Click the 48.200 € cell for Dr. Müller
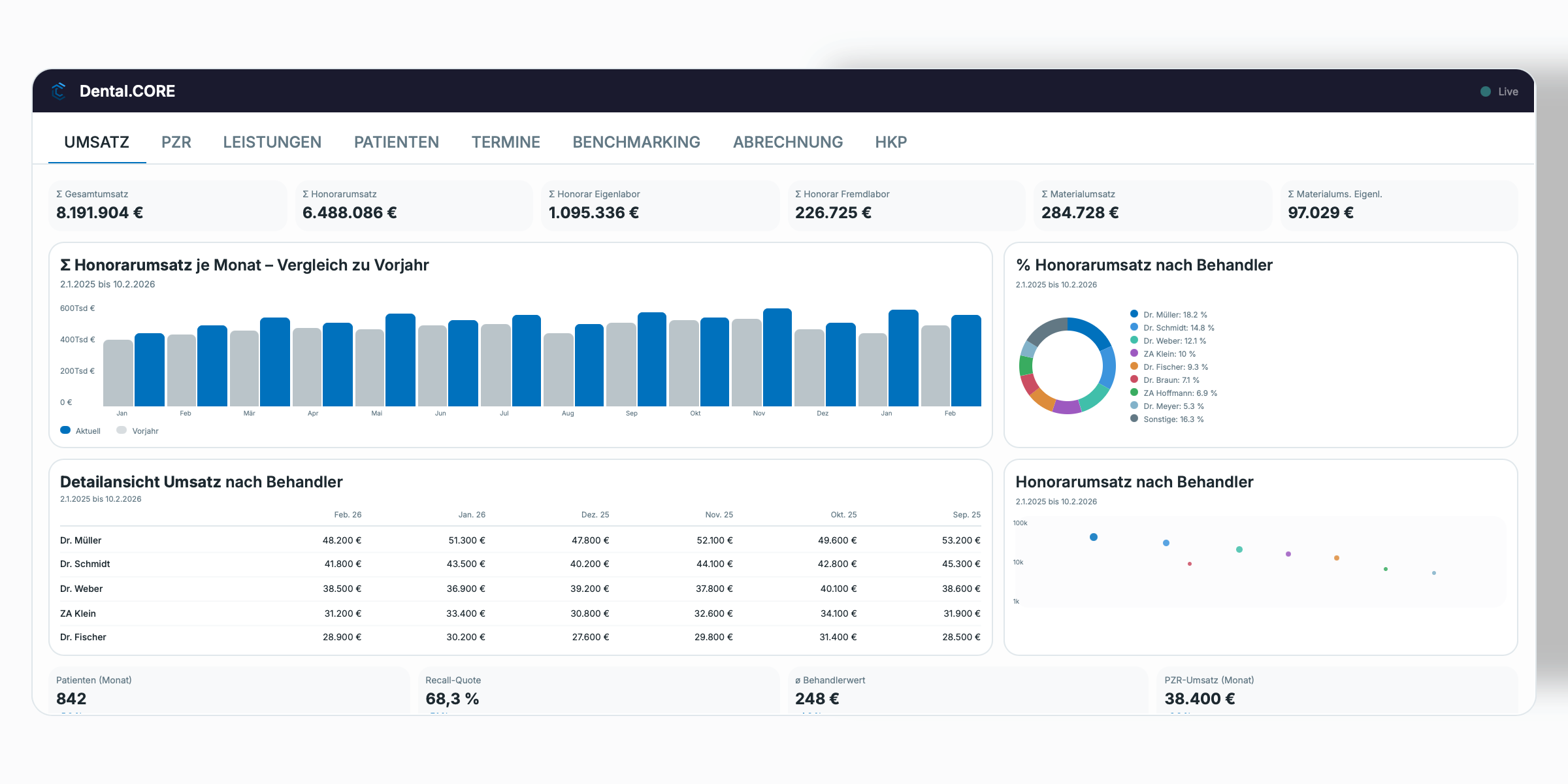The width and height of the screenshot is (1568, 784). pos(342,540)
